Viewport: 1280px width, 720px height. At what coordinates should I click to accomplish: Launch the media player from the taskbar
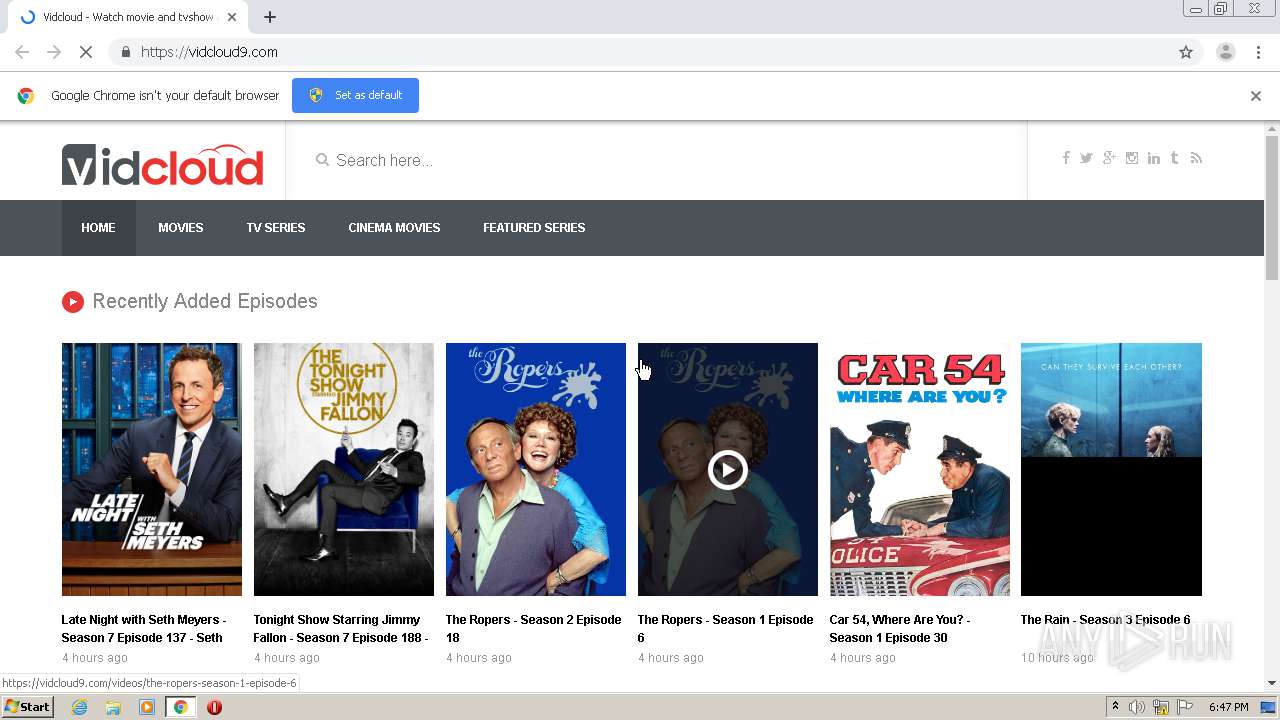pos(147,707)
